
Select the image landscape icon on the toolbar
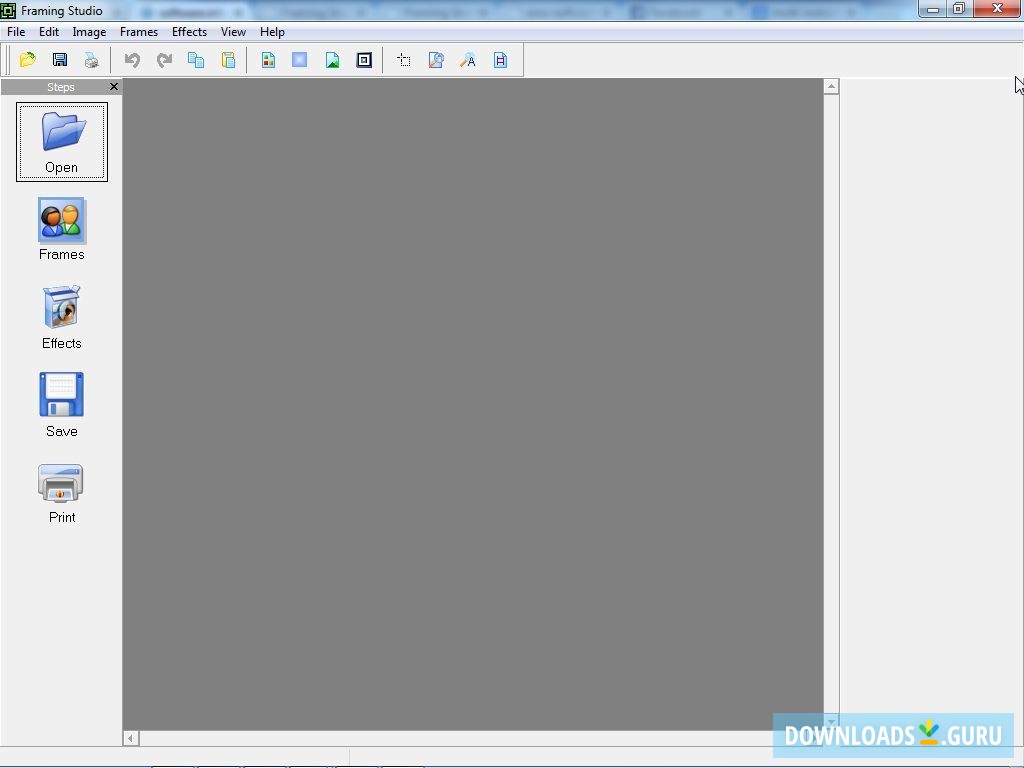click(331, 59)
